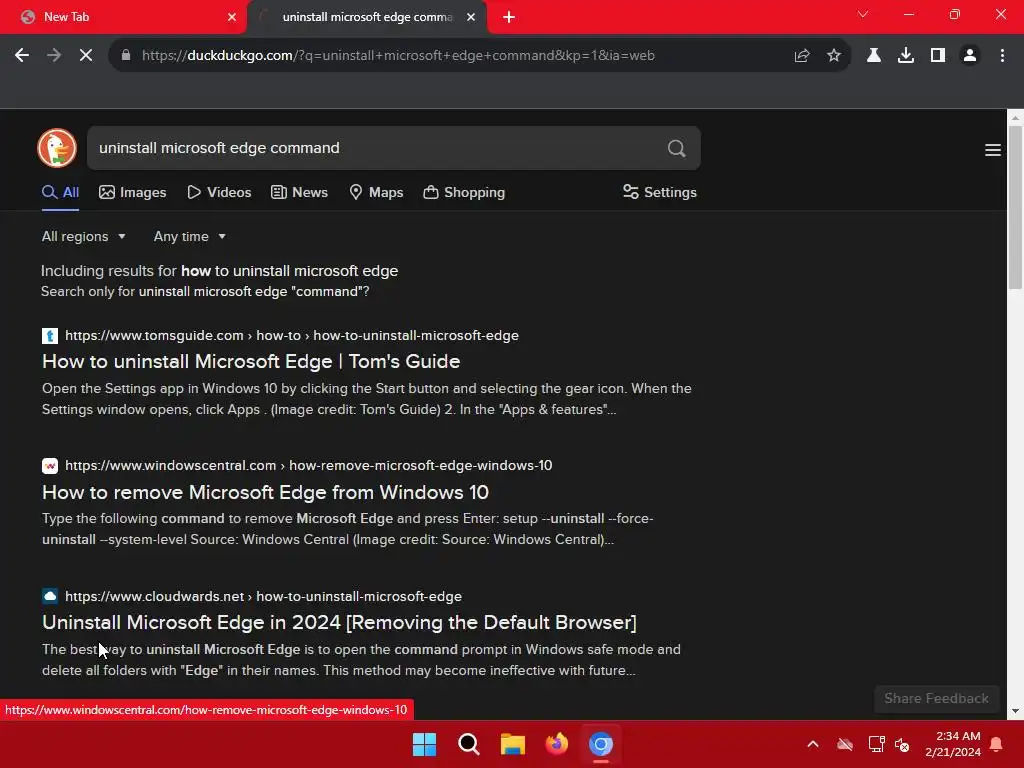The image size is (1024, 768).
Task: Click the windowscentral.com result URL
Action: [309, 466]
